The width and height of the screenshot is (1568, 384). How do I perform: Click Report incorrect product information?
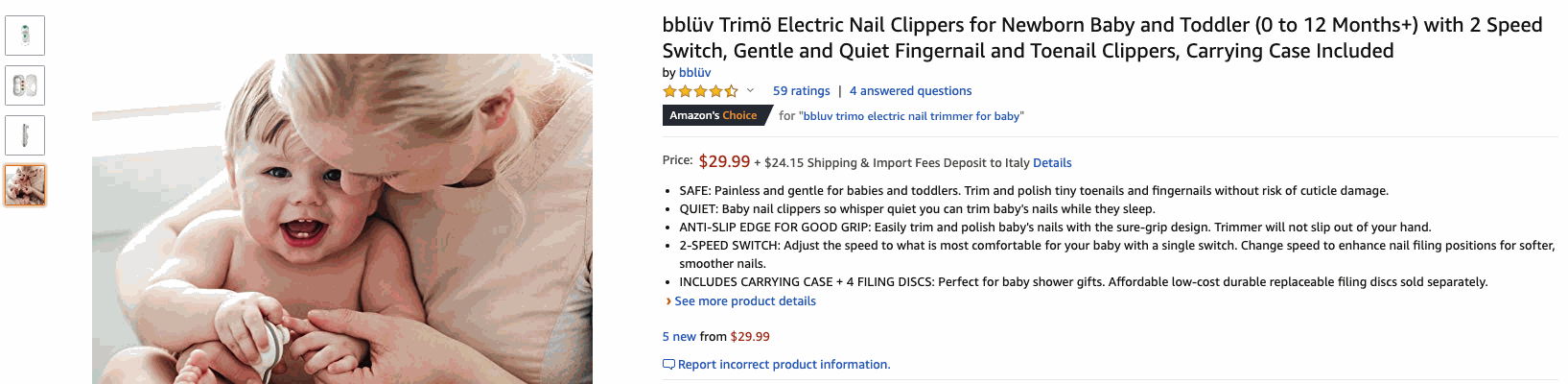(x=784, y=365)
